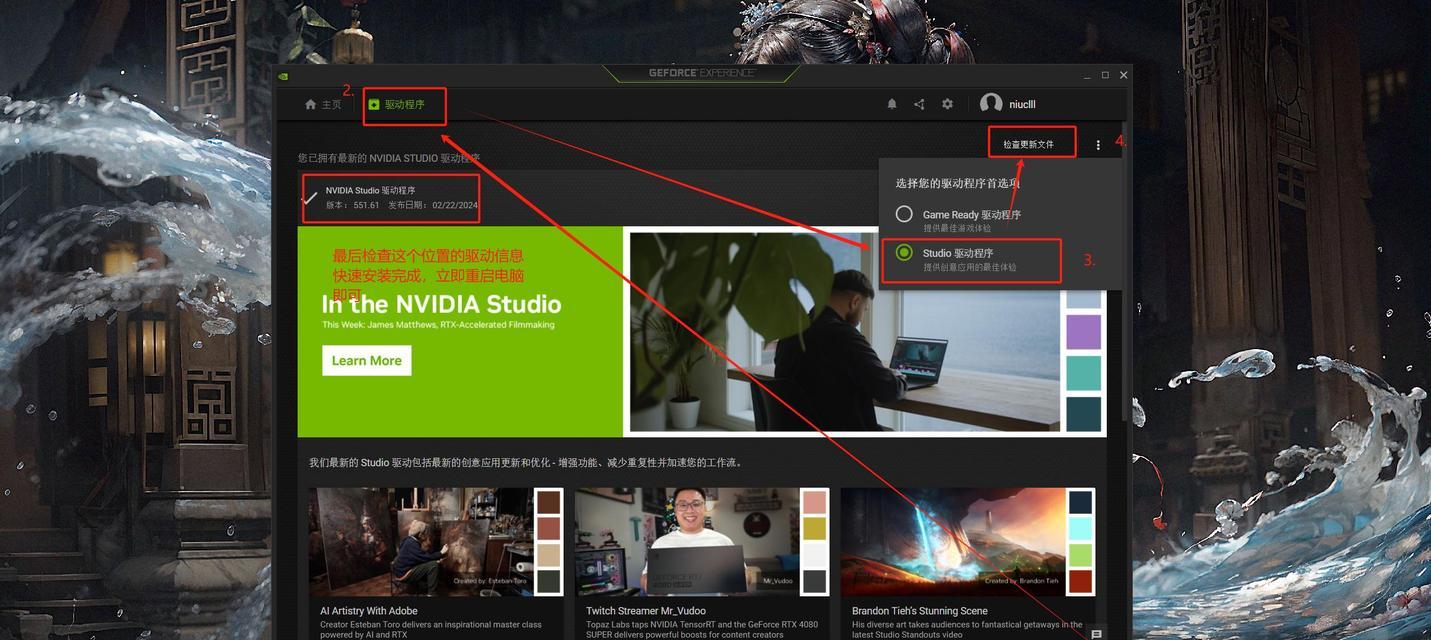
Task: Switch to the 主页 tab
Action: [x=323, y=104]
